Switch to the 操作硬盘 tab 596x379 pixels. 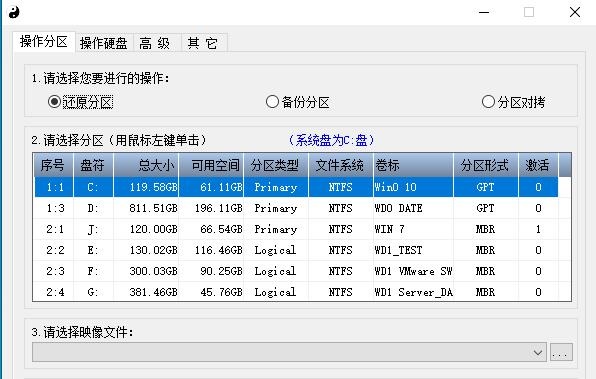point(103,43)
